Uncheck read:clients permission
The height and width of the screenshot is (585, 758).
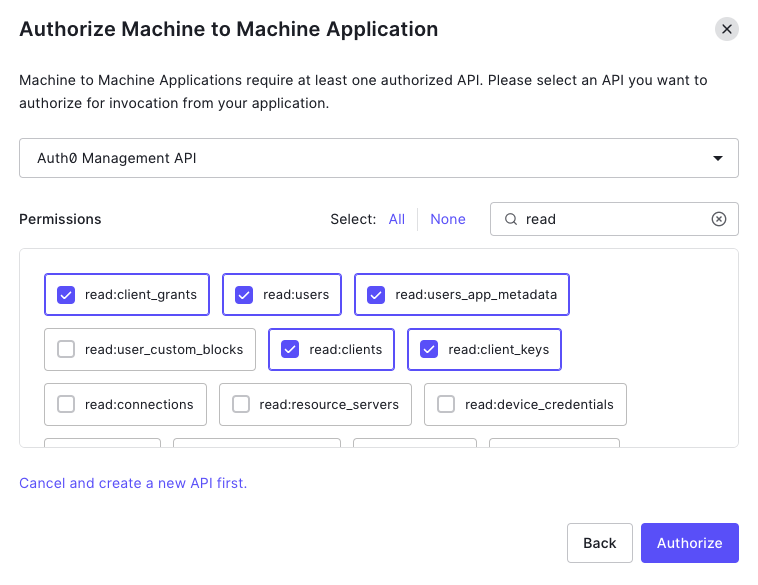290,349
